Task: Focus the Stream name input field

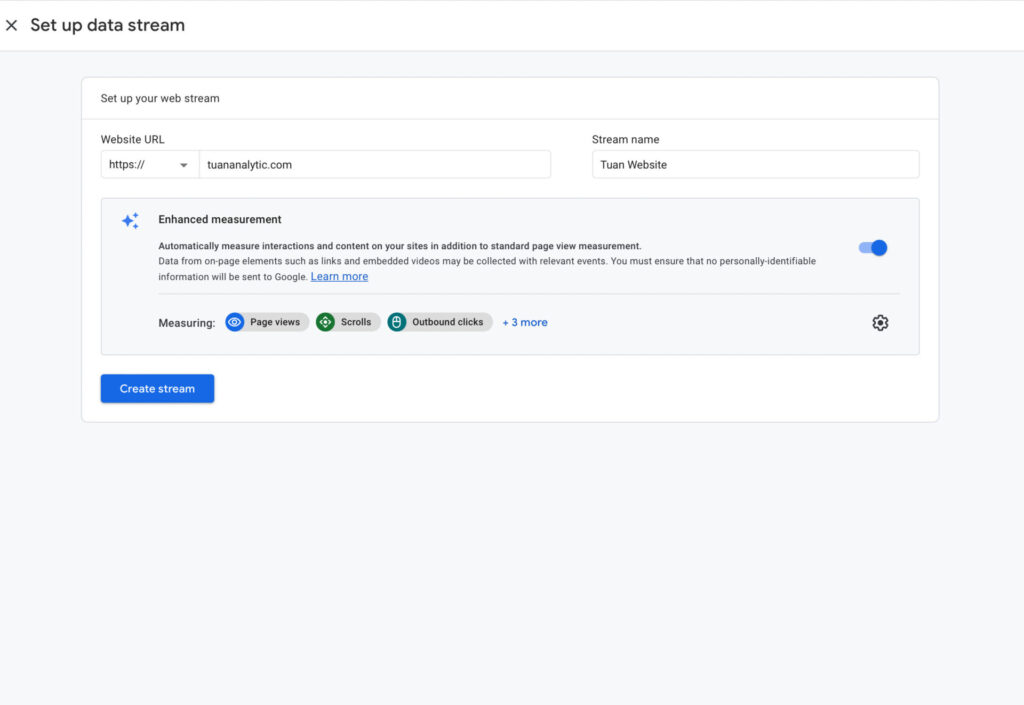Action: click(x=755, y=165)
